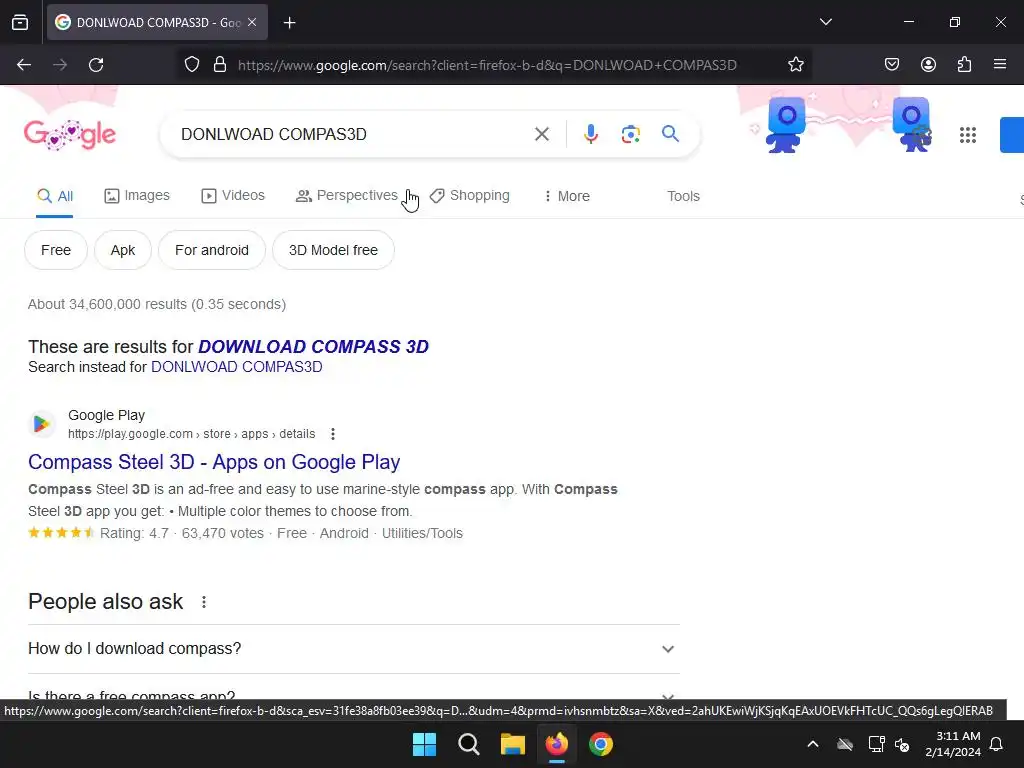Search by image with Google Lens
The image size is (1024, 768).
click(630, 134)
